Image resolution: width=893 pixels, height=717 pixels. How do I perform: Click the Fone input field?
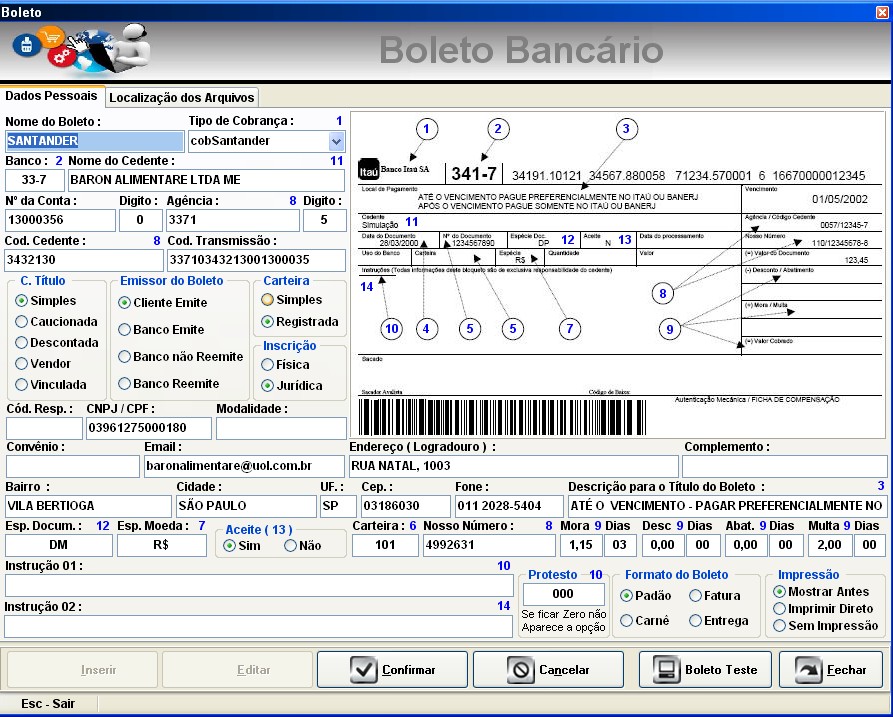click(510, 506)
